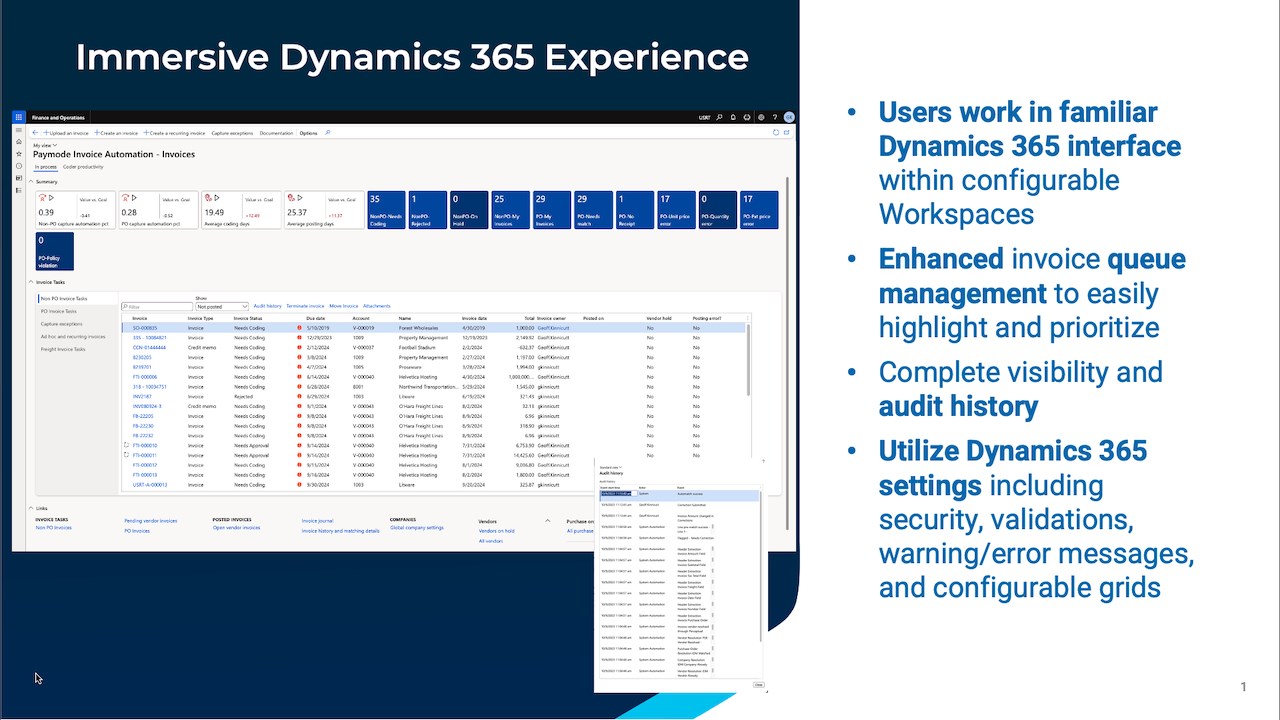The height and width of the screenshot is (720, 1280).
Task: Click Attachments above the grid
Action: coord(377,306)
